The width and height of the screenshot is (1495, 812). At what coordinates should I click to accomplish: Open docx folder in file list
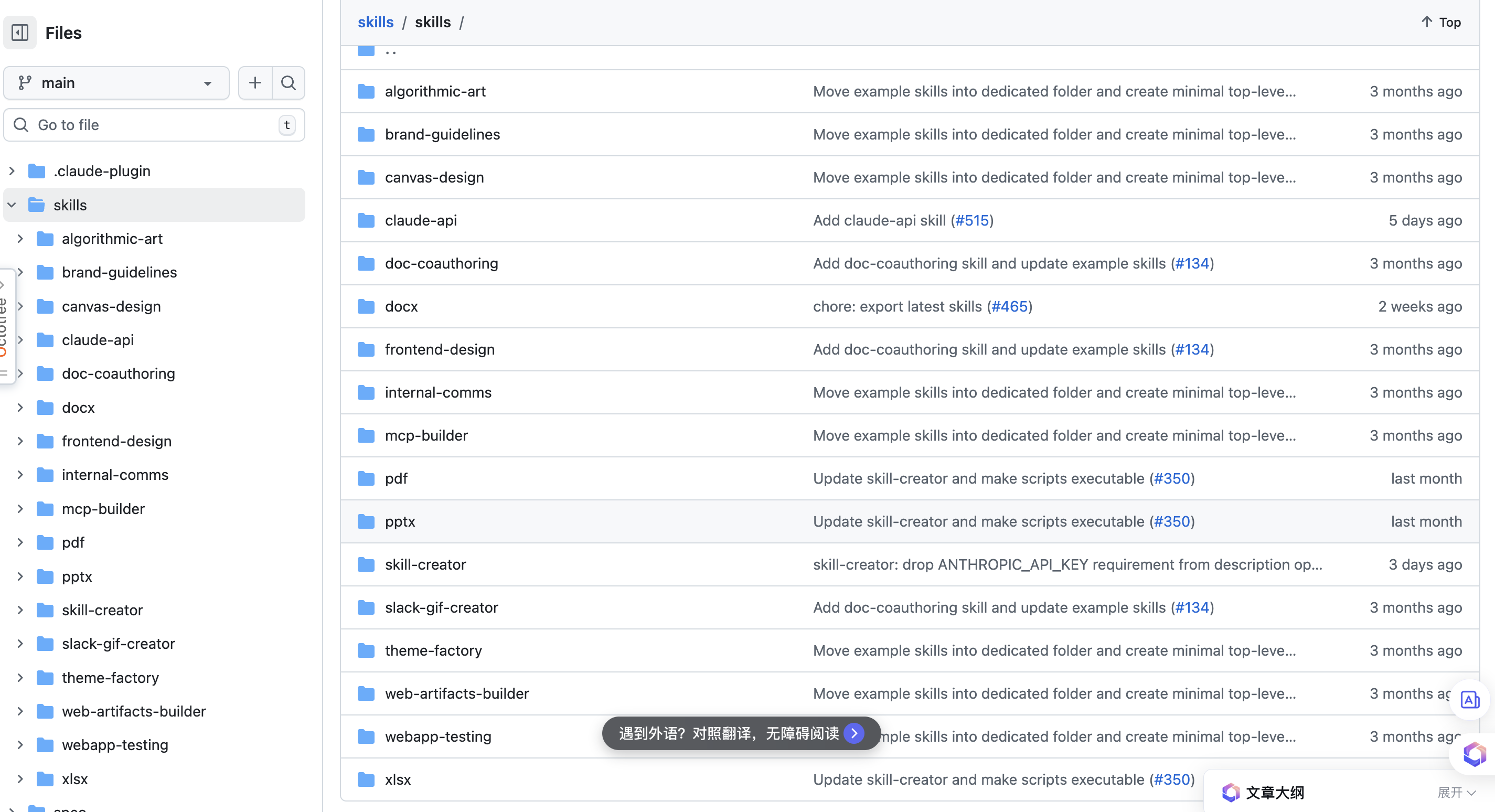point(401,306)
